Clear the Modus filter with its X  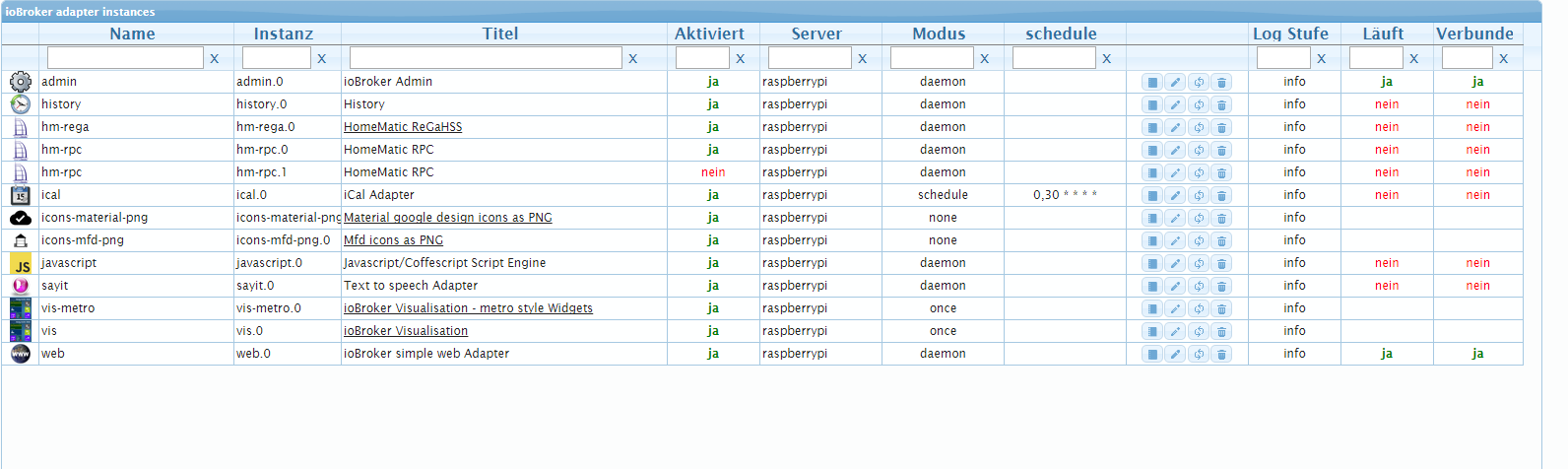click(985, 59)
